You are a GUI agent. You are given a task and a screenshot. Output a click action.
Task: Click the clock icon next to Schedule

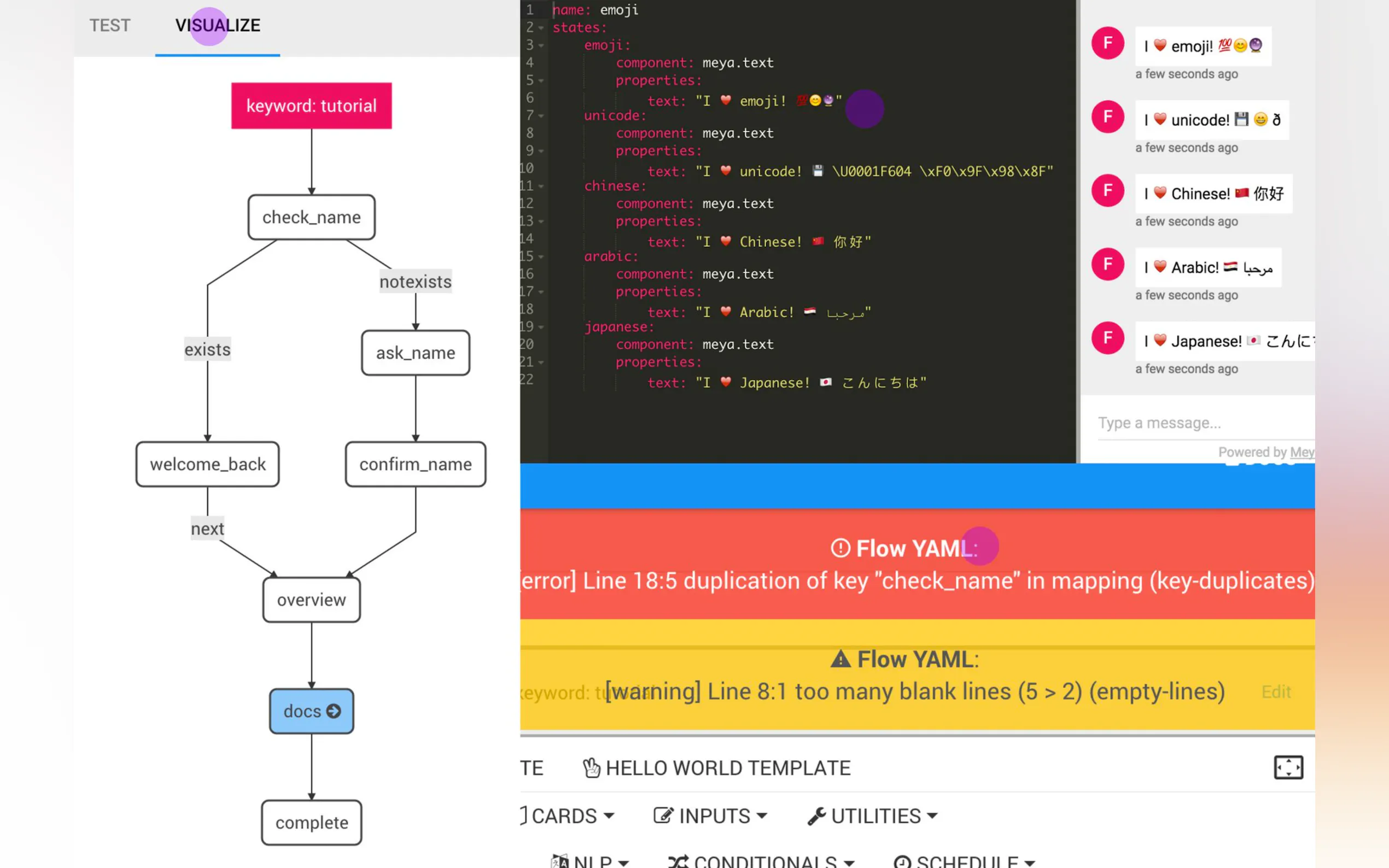click(x=902, y=861)
